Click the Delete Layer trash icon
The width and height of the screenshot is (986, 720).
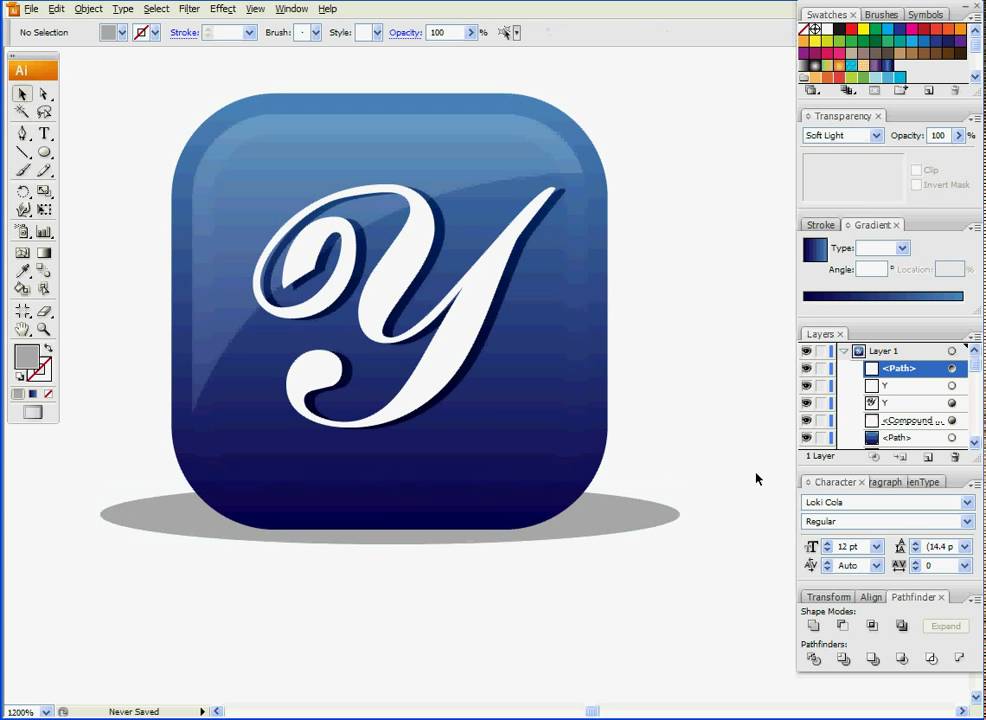(x=955, y=457)
